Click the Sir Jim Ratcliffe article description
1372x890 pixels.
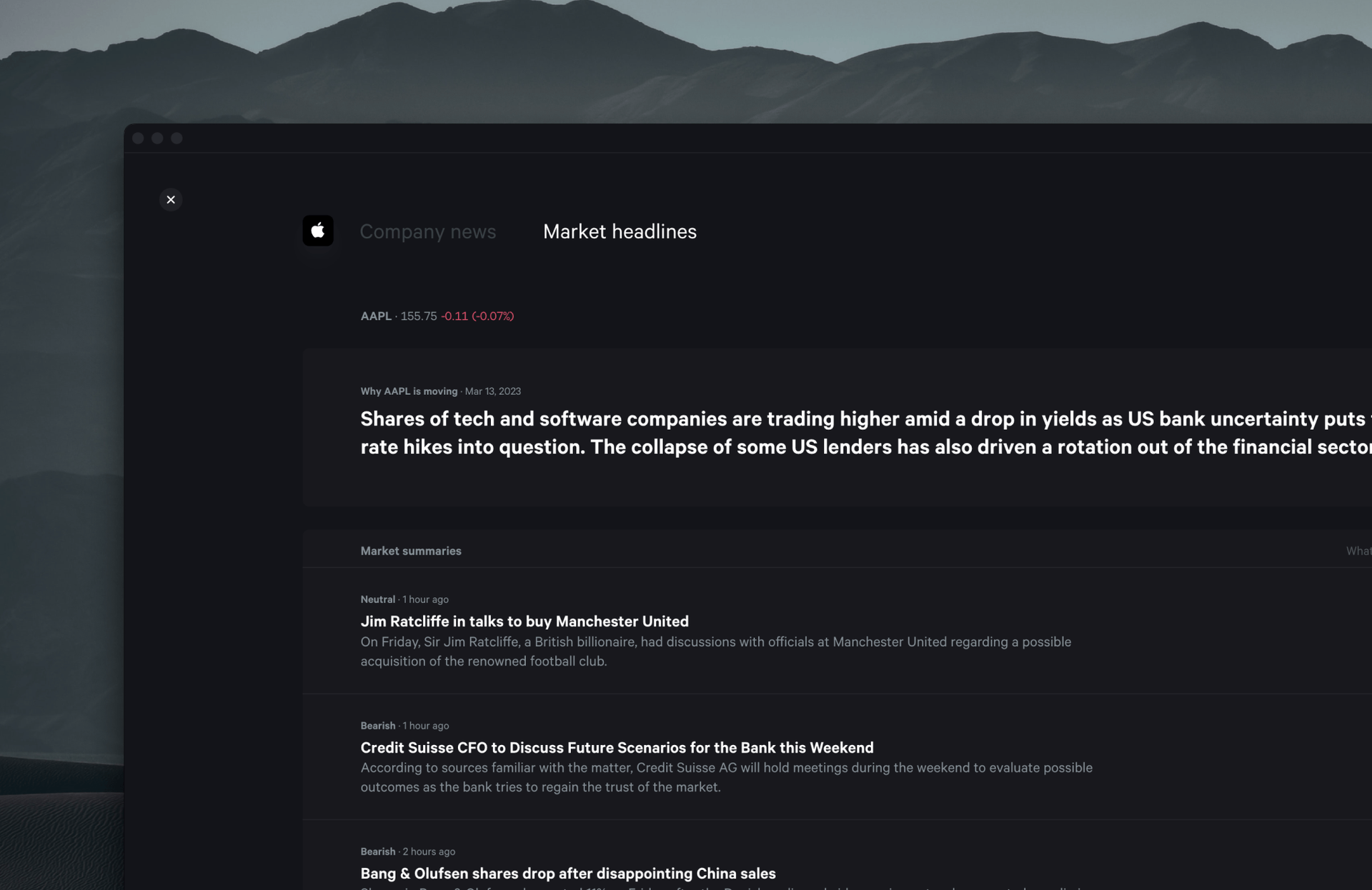715,651
